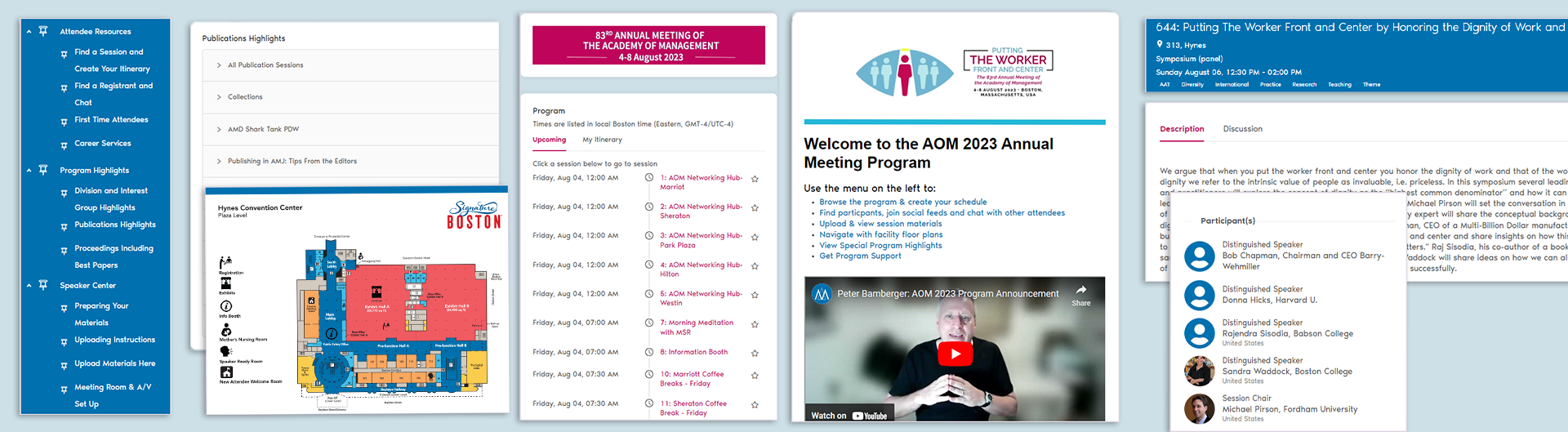The width and height of the screenshot is (1568, 432).
Task: Click 83rd Annual Meeting banner
Action: click(648, 46)
